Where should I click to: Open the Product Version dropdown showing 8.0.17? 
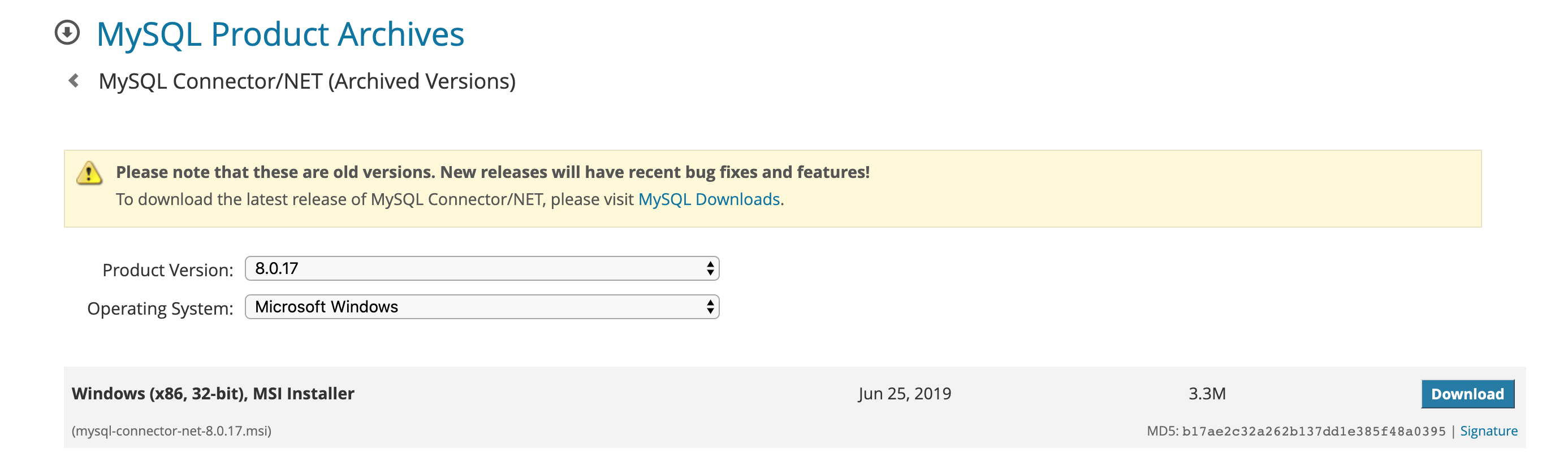coord(481,269)
